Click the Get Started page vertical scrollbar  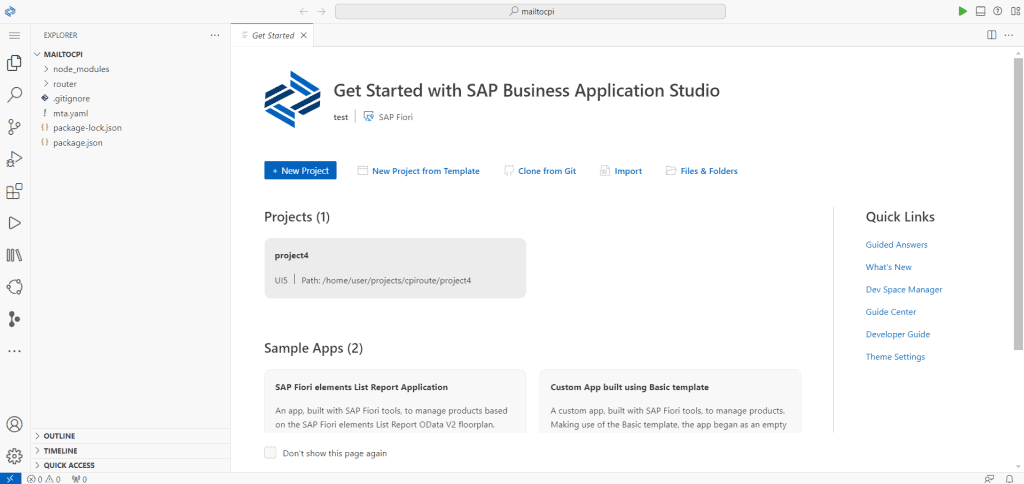(1018, 204)
